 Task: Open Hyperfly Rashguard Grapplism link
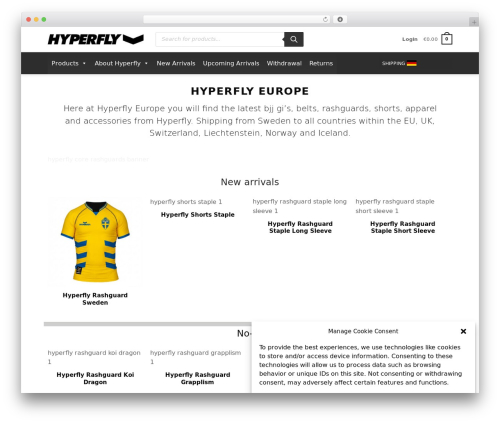point(198,378)
